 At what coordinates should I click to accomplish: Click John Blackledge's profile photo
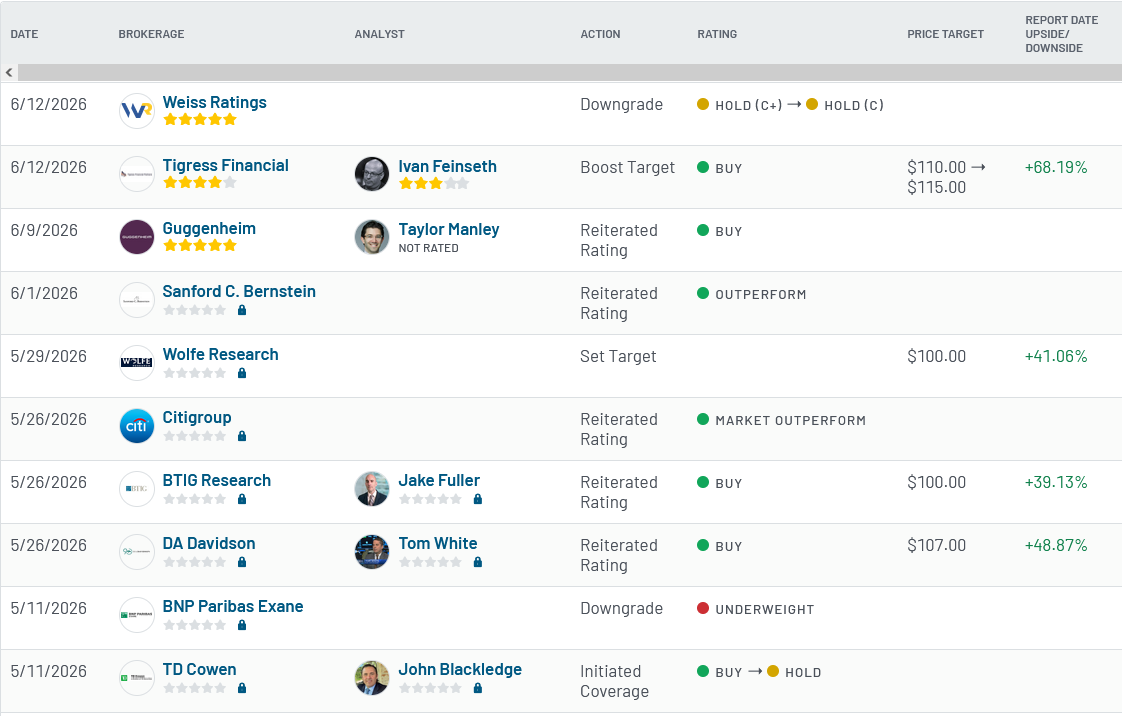(372, 677)
